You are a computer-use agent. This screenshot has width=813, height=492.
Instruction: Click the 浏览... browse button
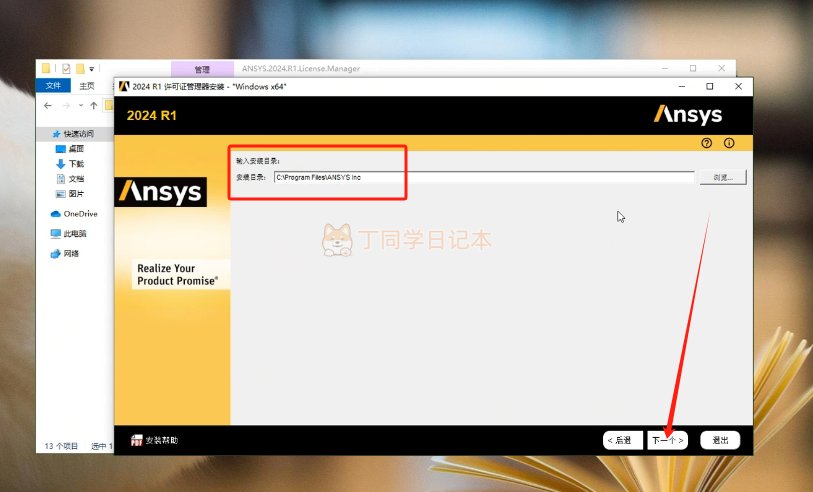(723, 177)
